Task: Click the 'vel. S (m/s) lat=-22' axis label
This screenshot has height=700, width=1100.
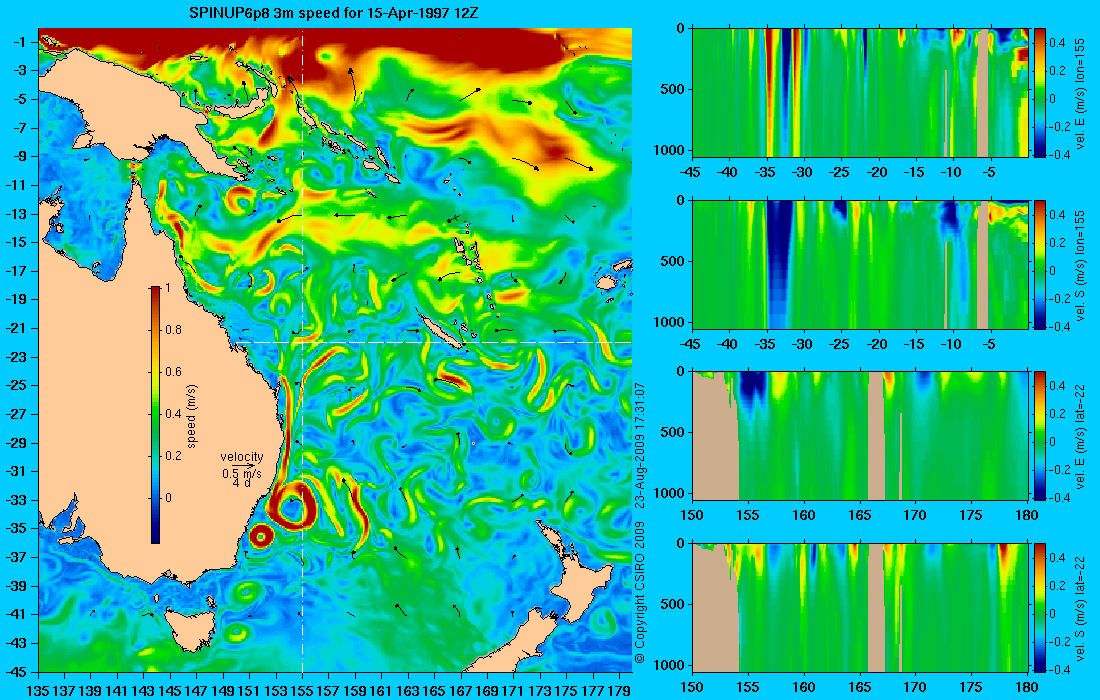Action: click(x=1080, y=607)
